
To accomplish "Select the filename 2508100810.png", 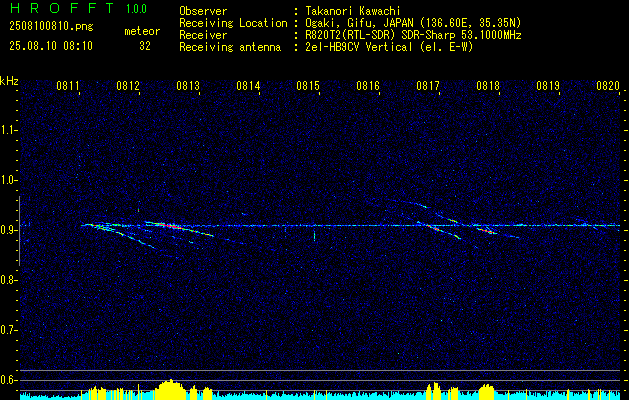I will pyautogui.click(x=51, y=27).
